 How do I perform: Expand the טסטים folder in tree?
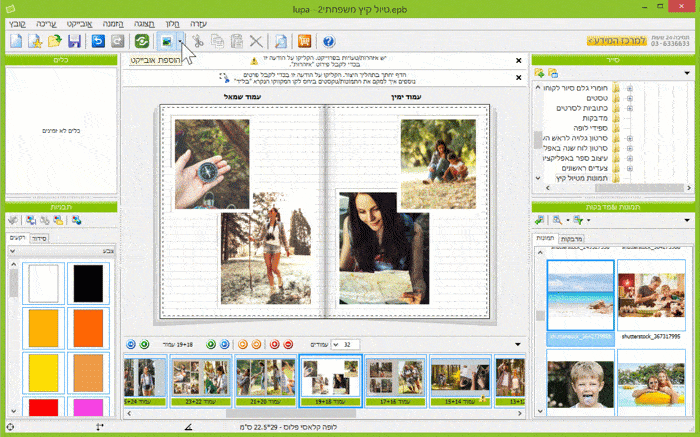pos(629,100)
